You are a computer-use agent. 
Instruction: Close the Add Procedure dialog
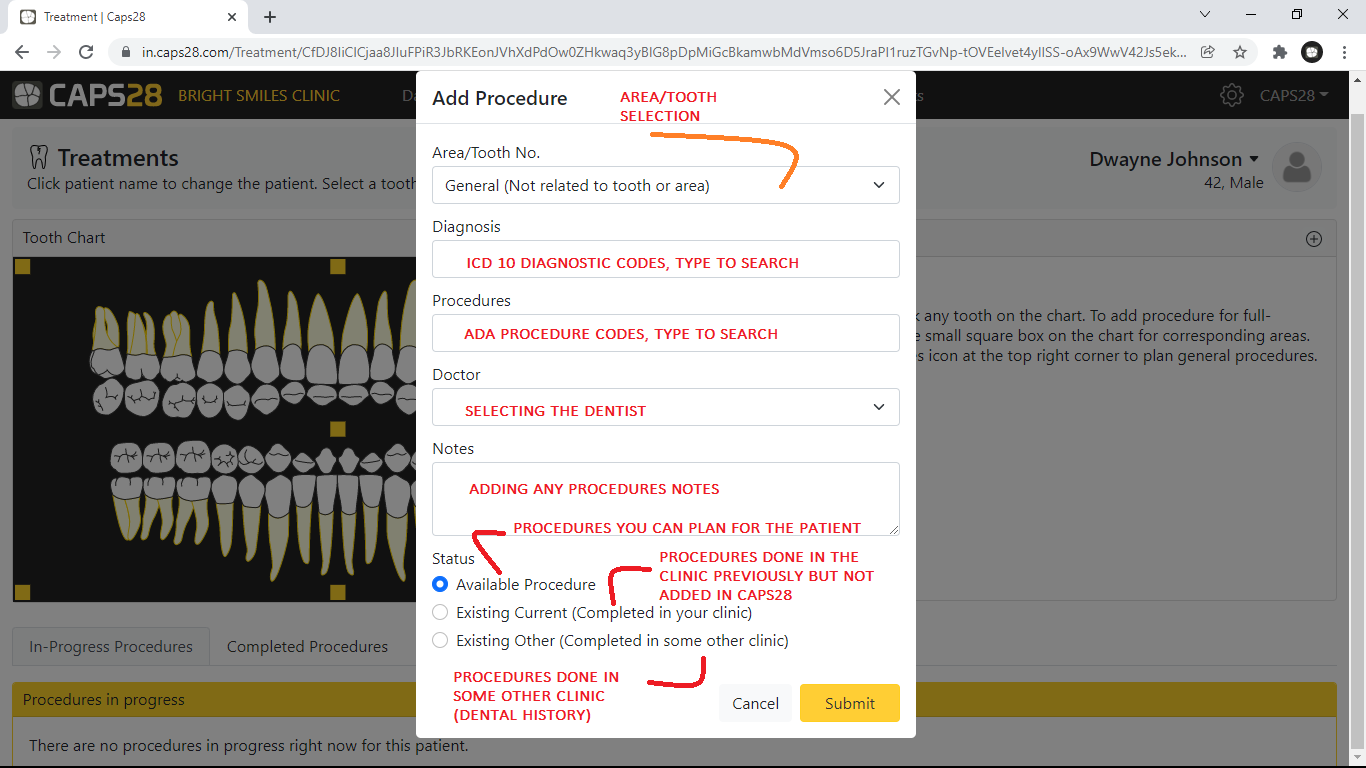(892, 97)
